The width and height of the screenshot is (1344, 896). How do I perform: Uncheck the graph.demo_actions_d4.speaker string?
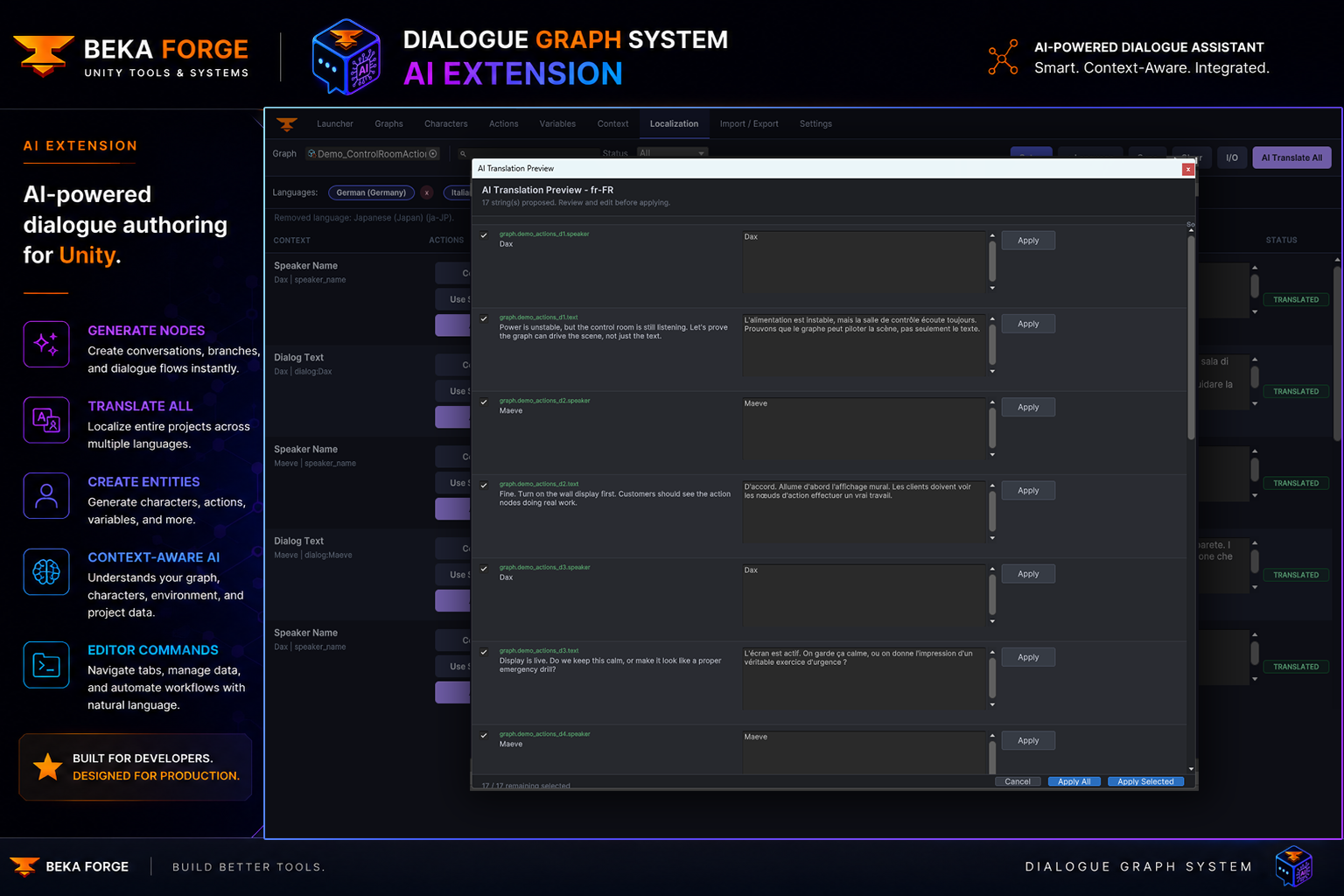click(x=484, y=735)
